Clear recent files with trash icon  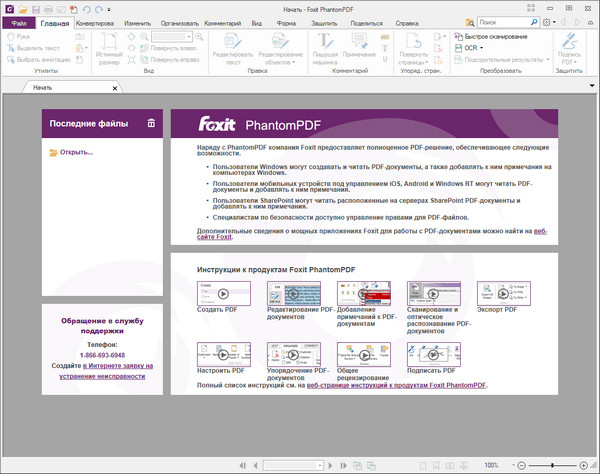(x=151, y=123)
